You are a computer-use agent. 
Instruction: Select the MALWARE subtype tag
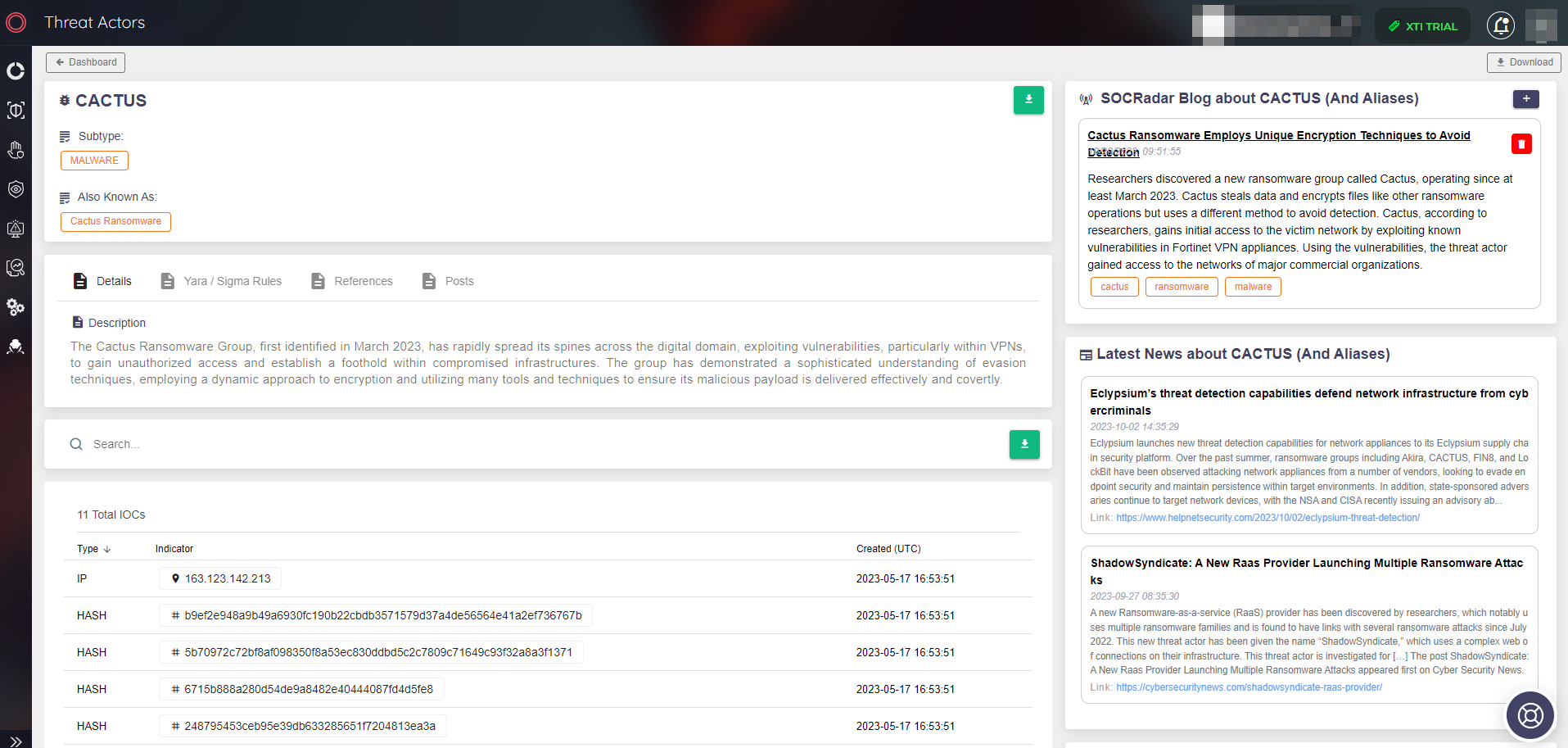tap(94, 161)
